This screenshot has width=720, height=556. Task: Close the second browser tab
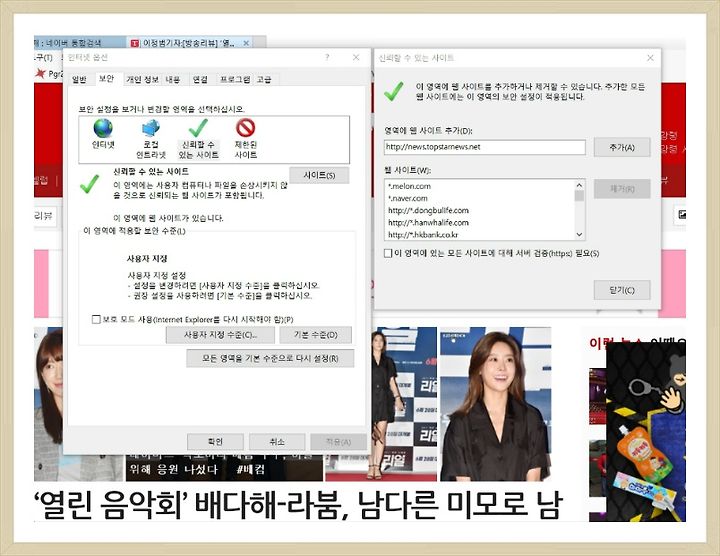(x=246, y=43)
